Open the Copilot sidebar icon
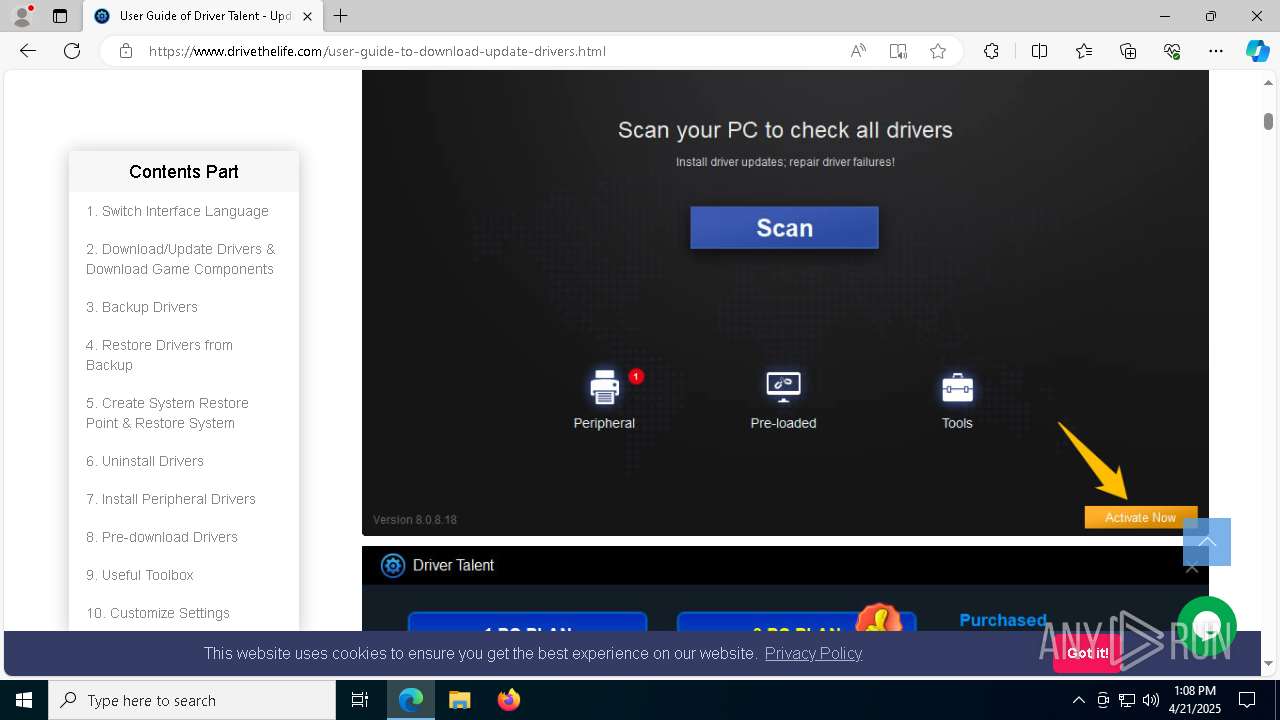The height and width of the screenshot is (720, 1280). (1257, 51)
